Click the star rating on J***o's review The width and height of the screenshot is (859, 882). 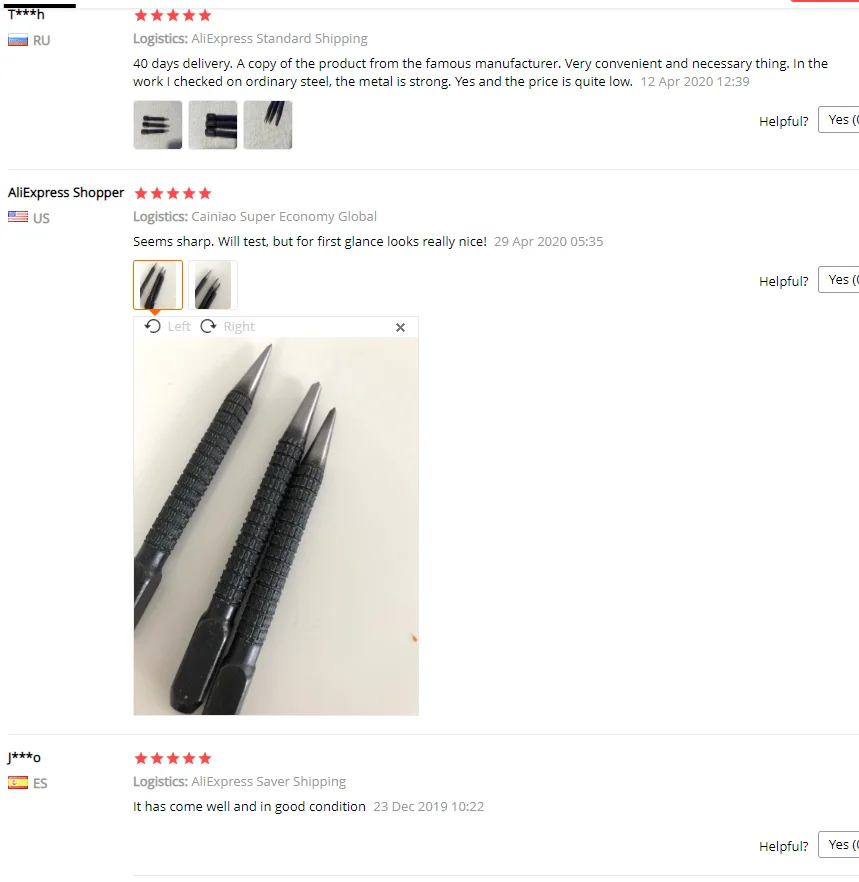pos(173,758)
